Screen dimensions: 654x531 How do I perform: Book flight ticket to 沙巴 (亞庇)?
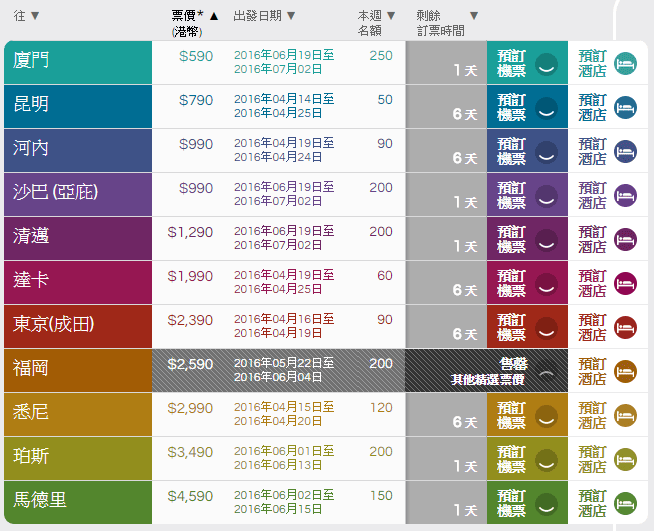(512, 195)
